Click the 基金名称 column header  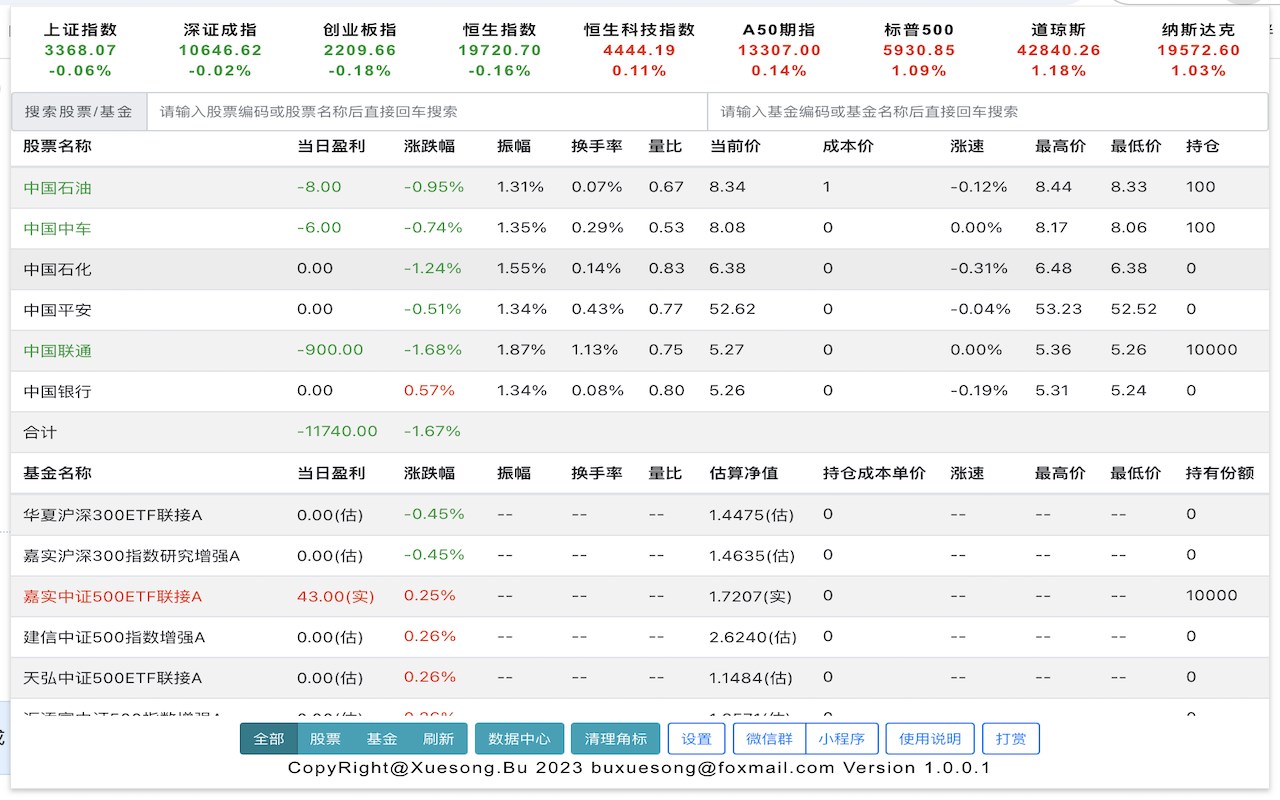[x=57, y=473]
